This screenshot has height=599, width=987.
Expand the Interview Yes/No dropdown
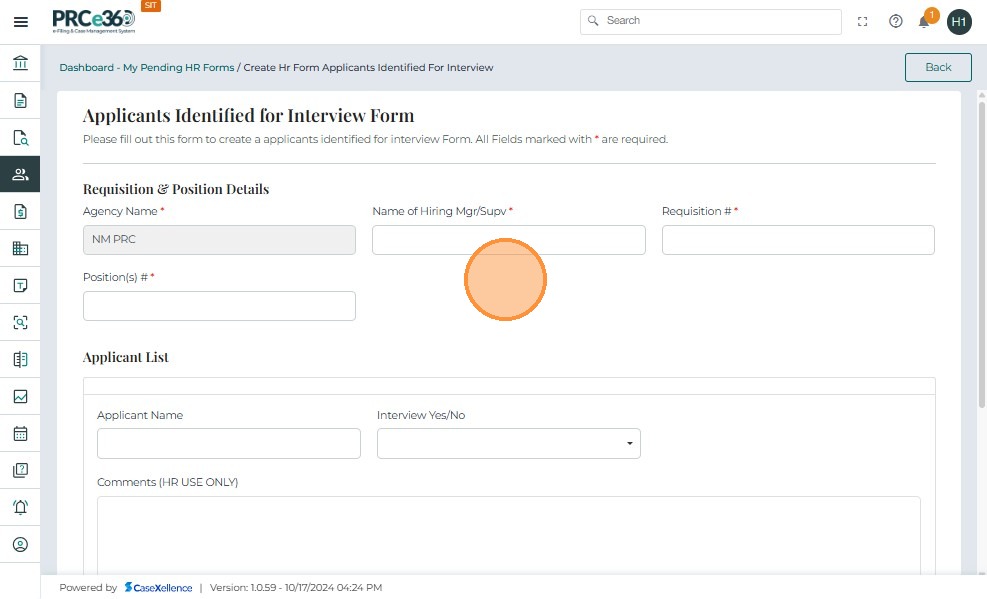(509, 443)
